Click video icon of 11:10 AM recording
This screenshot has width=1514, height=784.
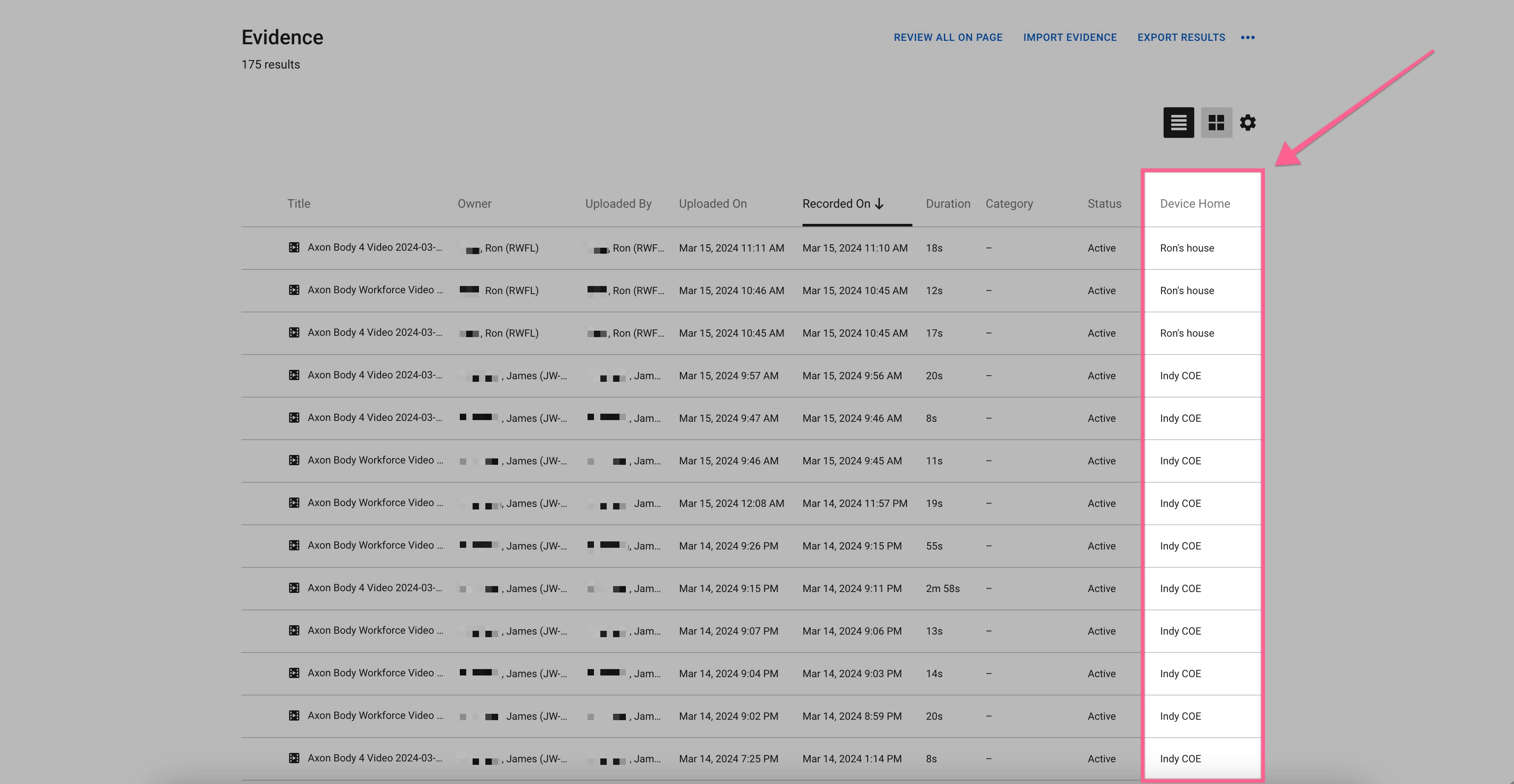pyautogui.click(x=294, y=247)
